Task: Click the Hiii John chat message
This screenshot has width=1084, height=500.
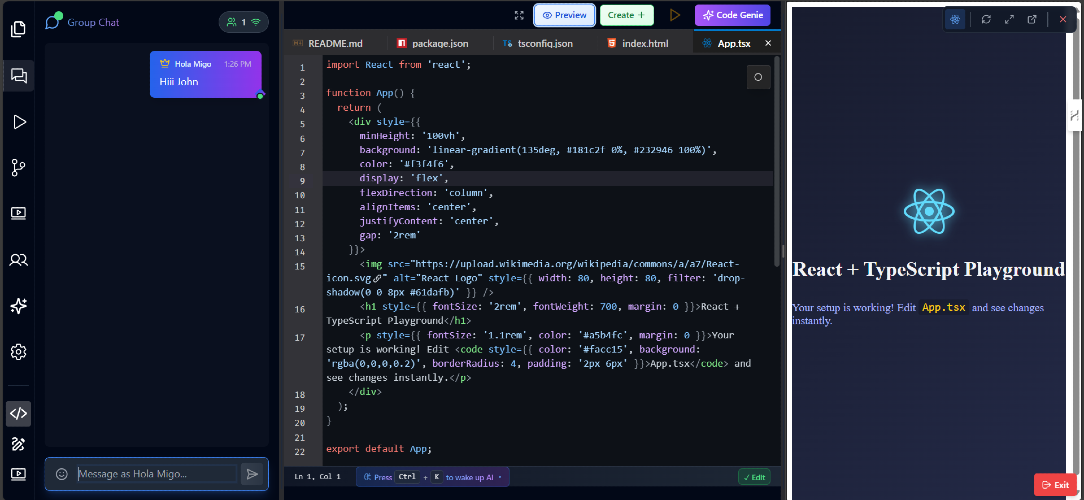Action: tap(179, 82)
